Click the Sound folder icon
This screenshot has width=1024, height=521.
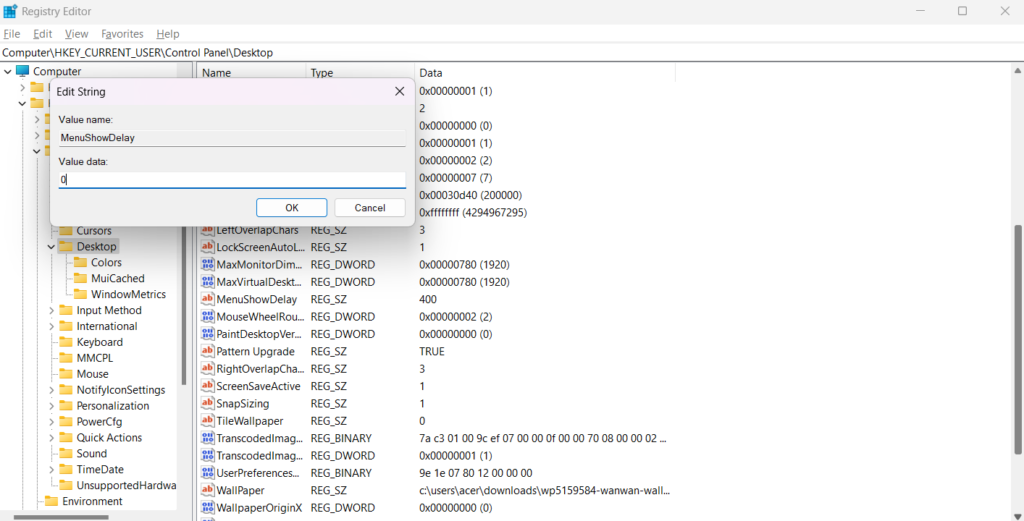(65, 454)
